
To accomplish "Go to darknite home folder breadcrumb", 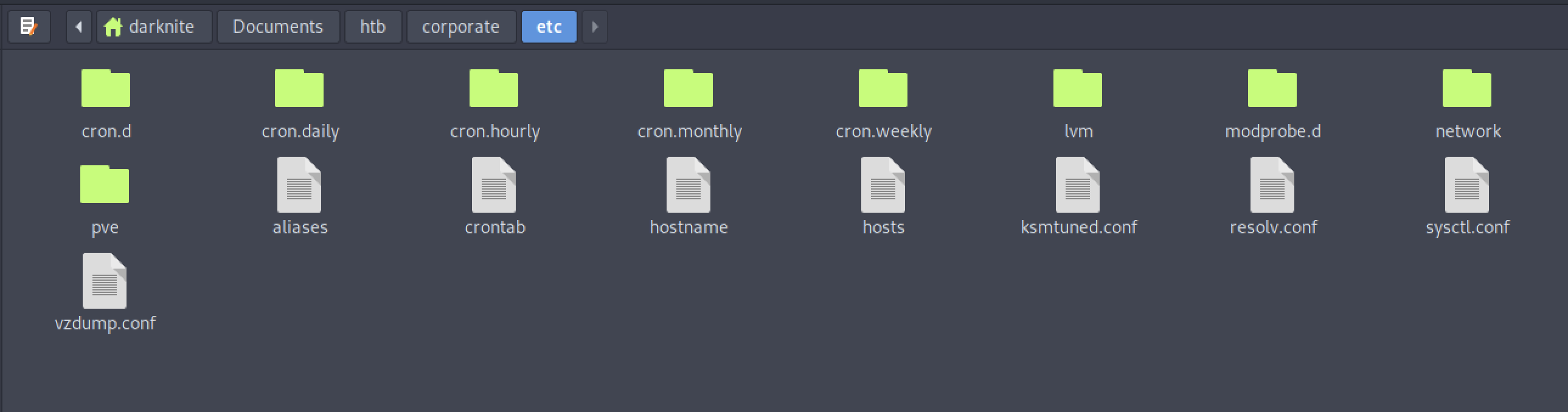I will 154,27.
